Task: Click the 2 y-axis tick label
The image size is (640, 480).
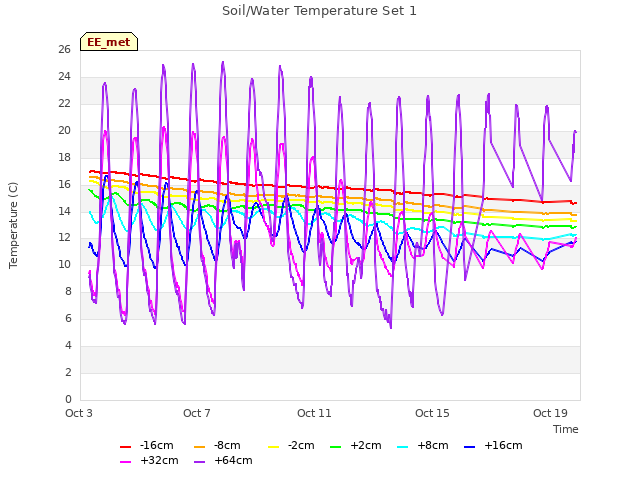Action: [x=68, y=372]
